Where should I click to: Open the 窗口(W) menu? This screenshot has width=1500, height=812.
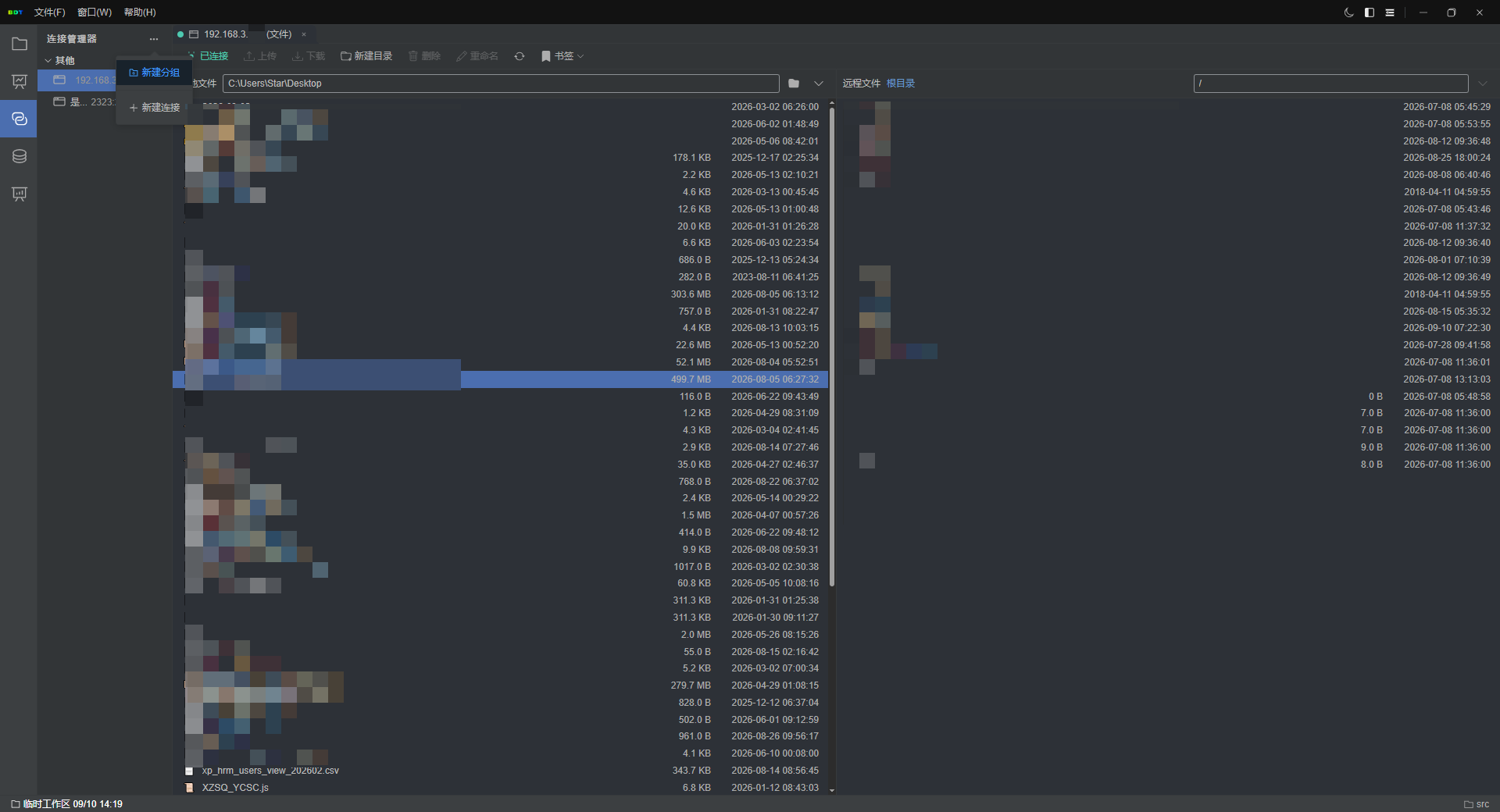click(95, 12)
